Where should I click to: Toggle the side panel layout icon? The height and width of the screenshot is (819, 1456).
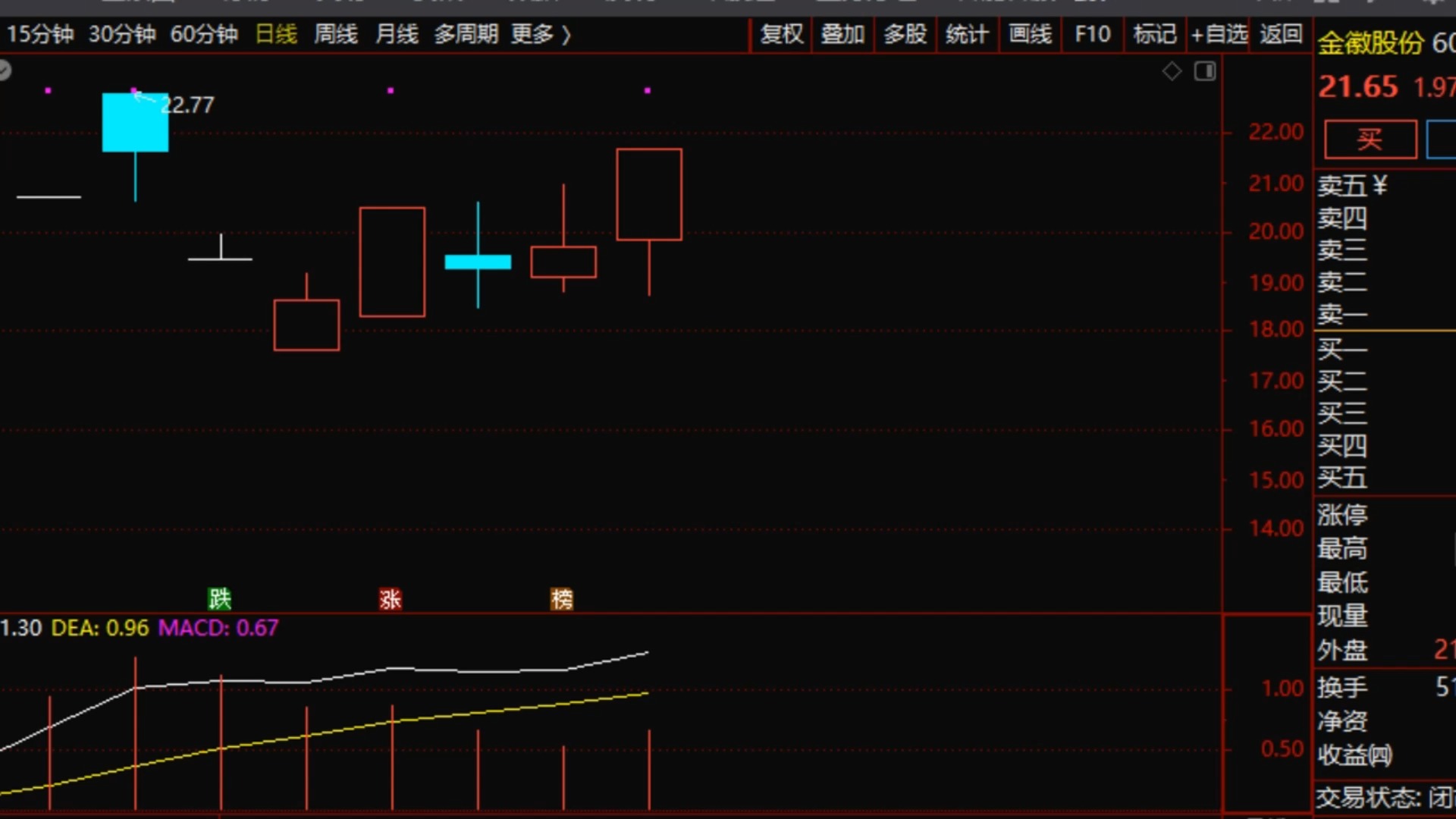(1205, 72)
